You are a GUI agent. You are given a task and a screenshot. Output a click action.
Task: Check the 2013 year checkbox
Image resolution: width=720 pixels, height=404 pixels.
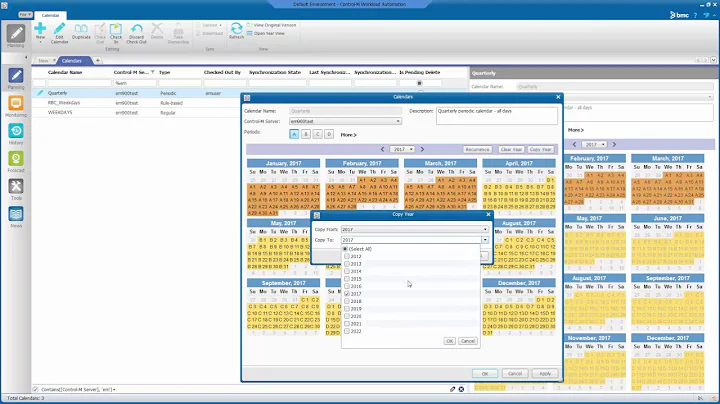pyautogui.click(x=347, y=264)
